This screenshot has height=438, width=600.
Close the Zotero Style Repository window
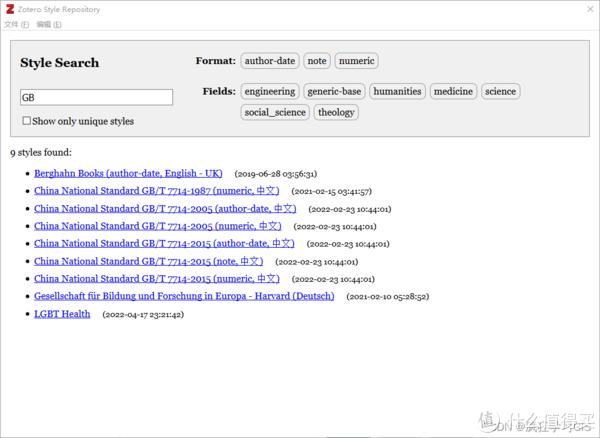[590, 9]
